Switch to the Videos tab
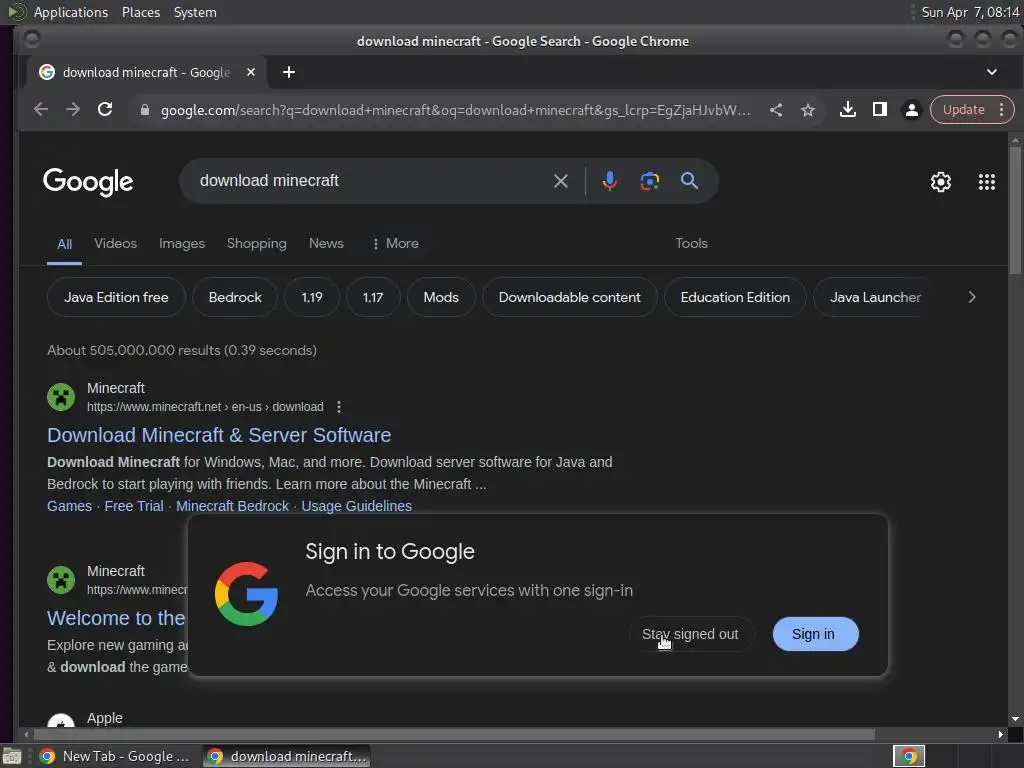This screenshot has height=768, width=1024. 116,243
